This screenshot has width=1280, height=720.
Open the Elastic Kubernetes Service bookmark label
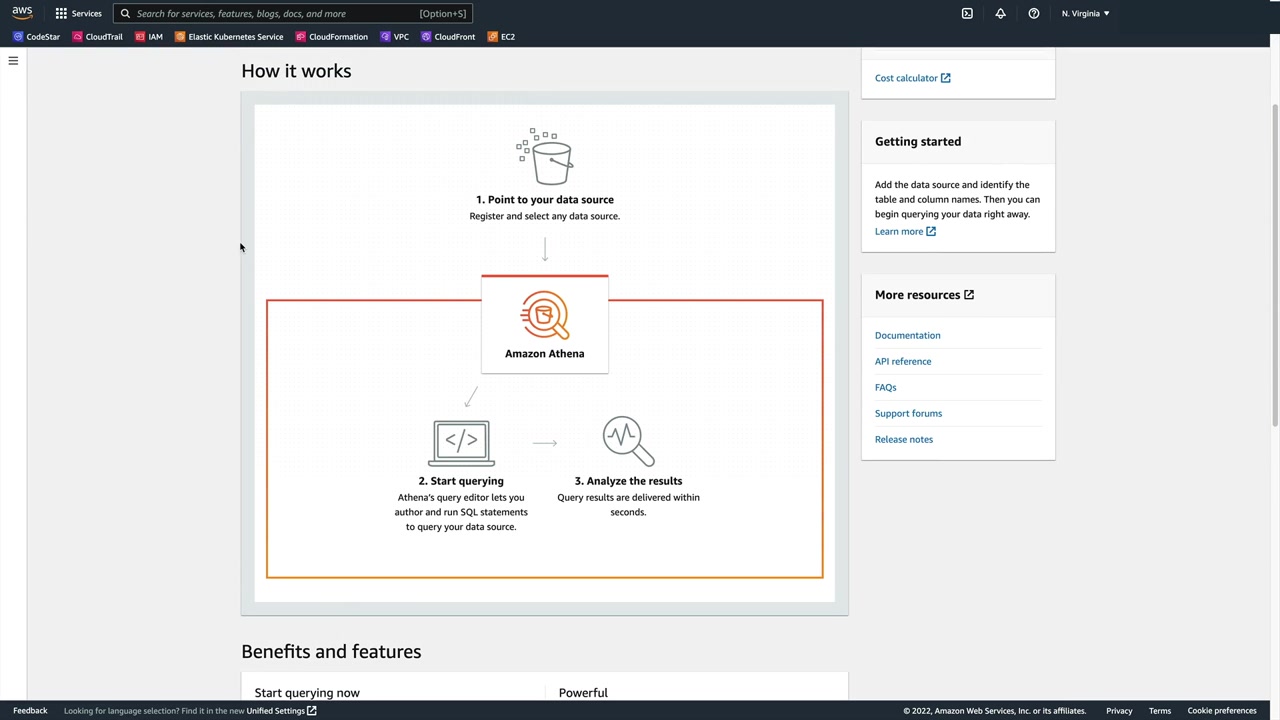(236, 37)
